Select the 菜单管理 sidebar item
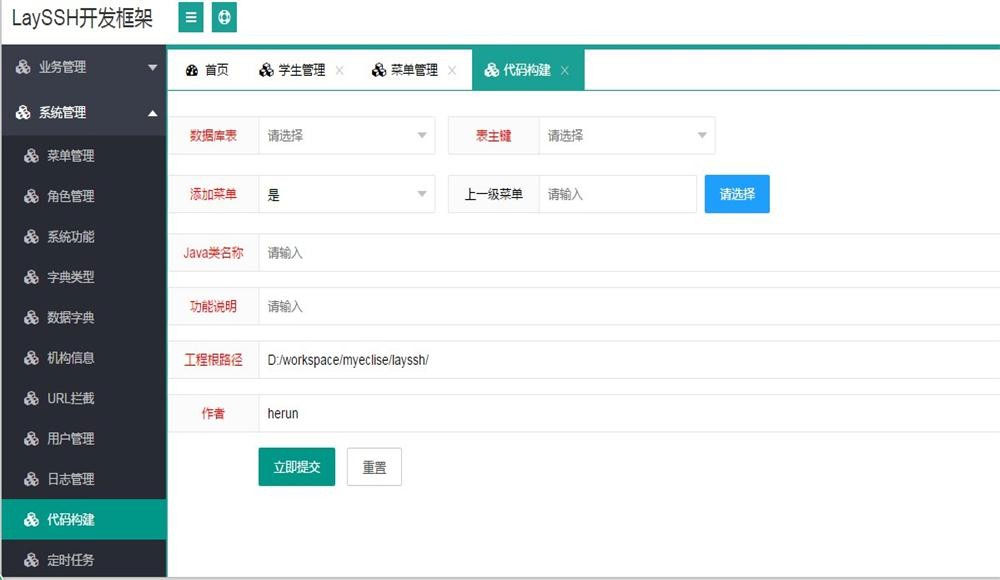Screen dimensions: 1000x580 71,156
